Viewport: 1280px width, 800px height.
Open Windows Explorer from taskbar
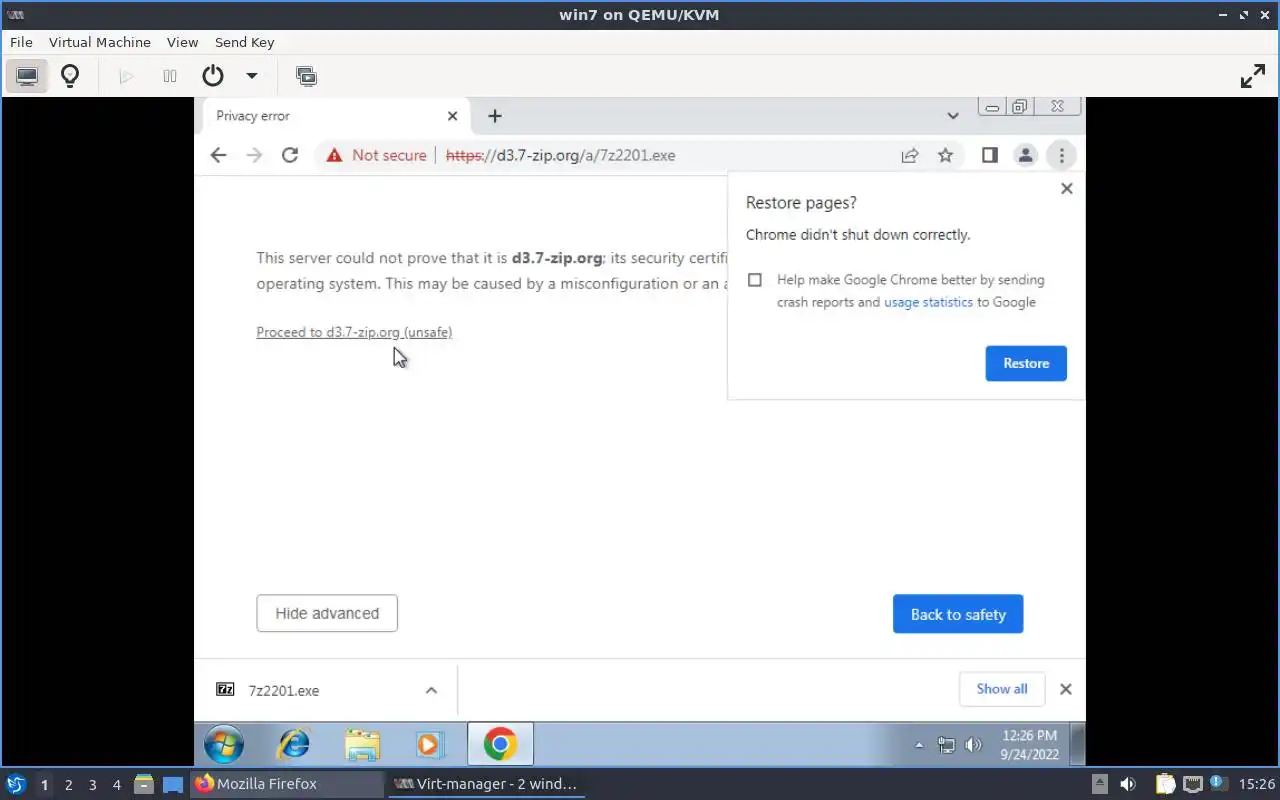coord(362,744)
